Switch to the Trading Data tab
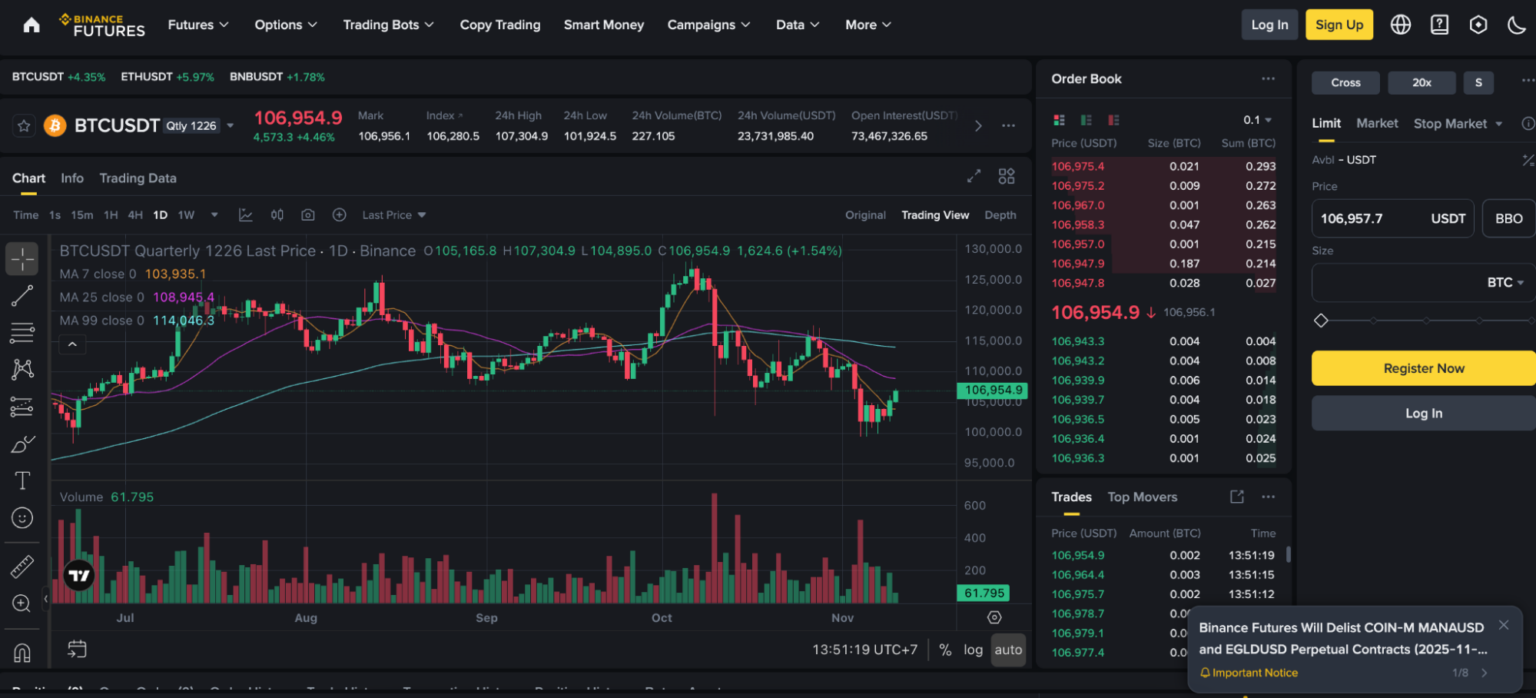The width and height of the screenshot is (1536, 698). coord(137,178)
